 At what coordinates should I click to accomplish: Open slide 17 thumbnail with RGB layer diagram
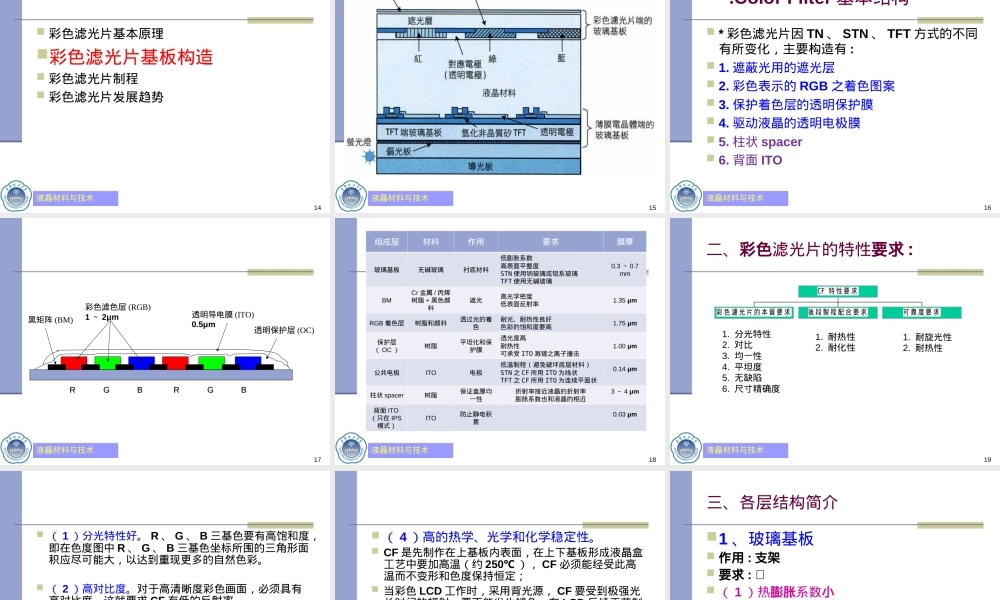(x=165, y=341)
